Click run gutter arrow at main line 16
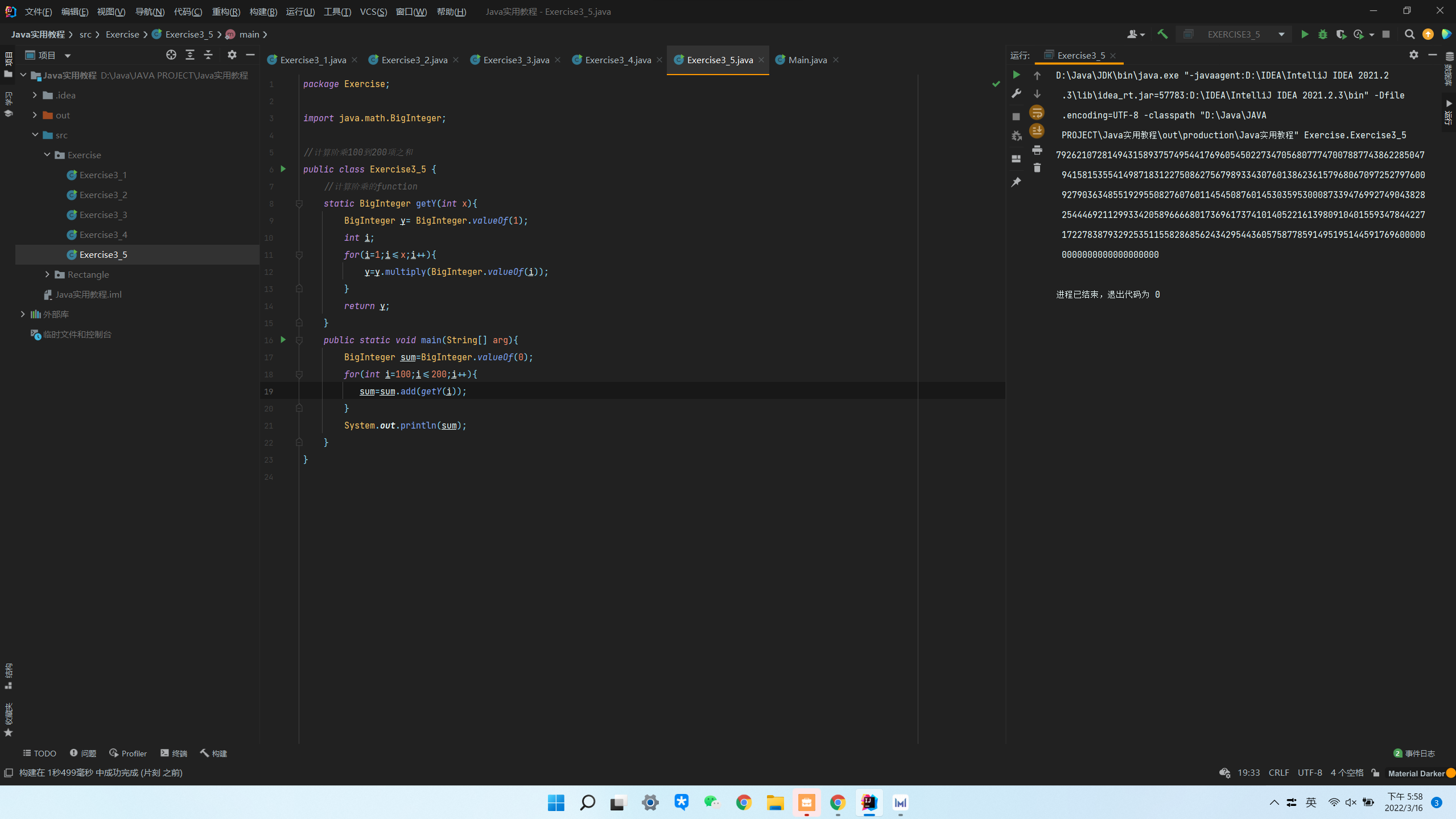Viewport: 1456px width, 819px height. click(283, 340)
